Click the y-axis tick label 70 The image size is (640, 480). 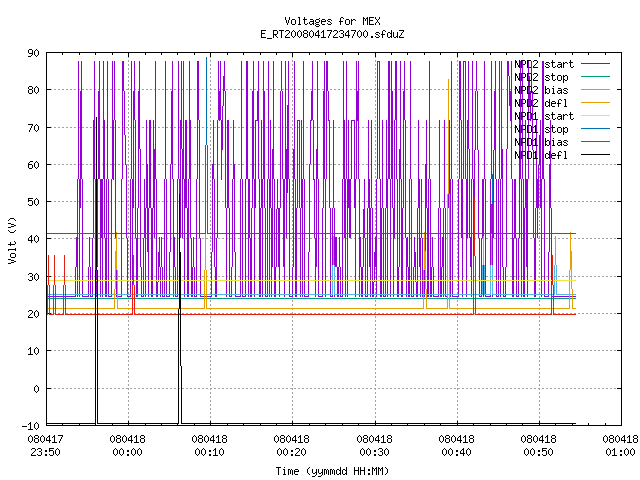pos(33,128)
